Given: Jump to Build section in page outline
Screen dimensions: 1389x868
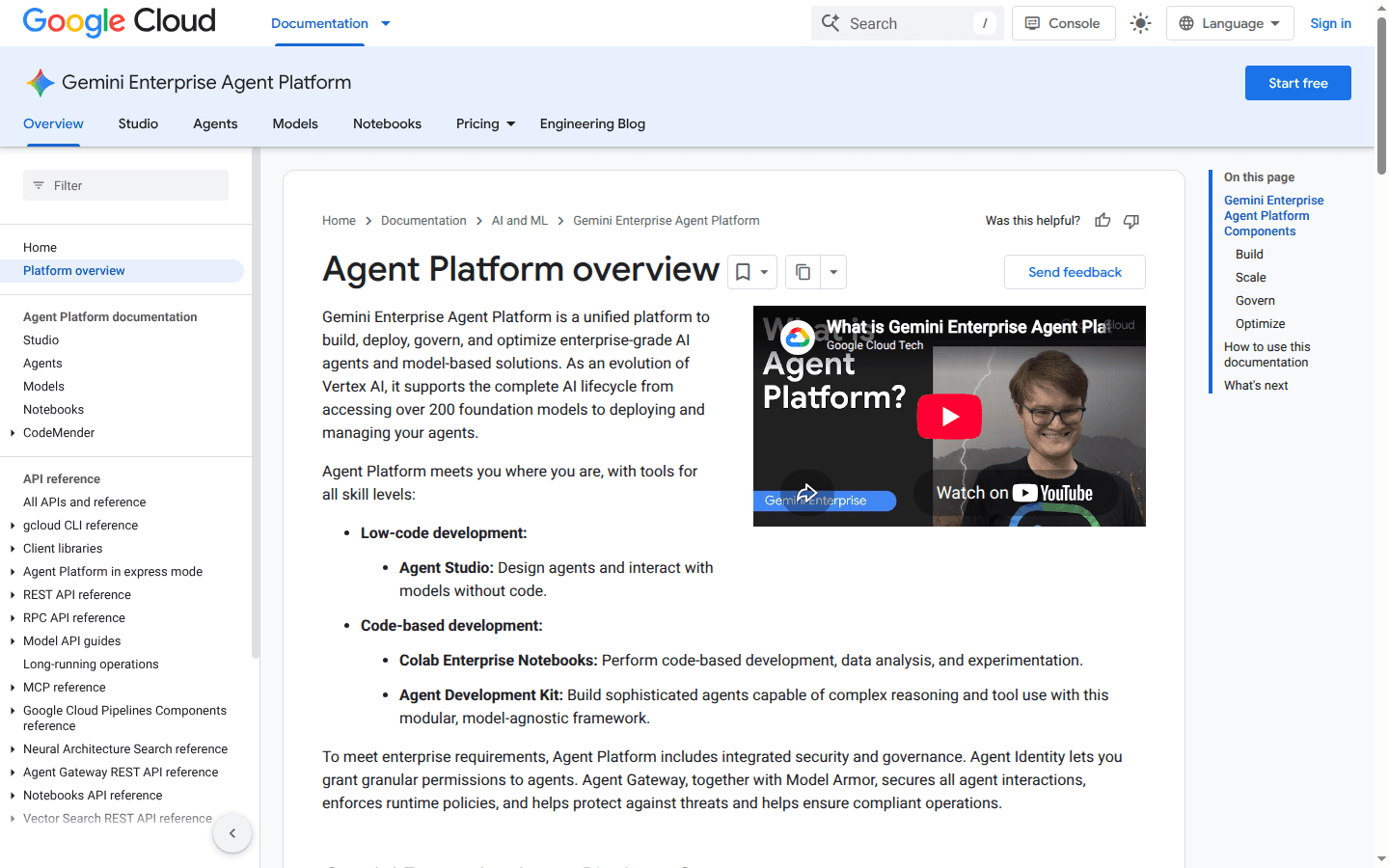Looking at the screenshot, I should pos(1249,255).
